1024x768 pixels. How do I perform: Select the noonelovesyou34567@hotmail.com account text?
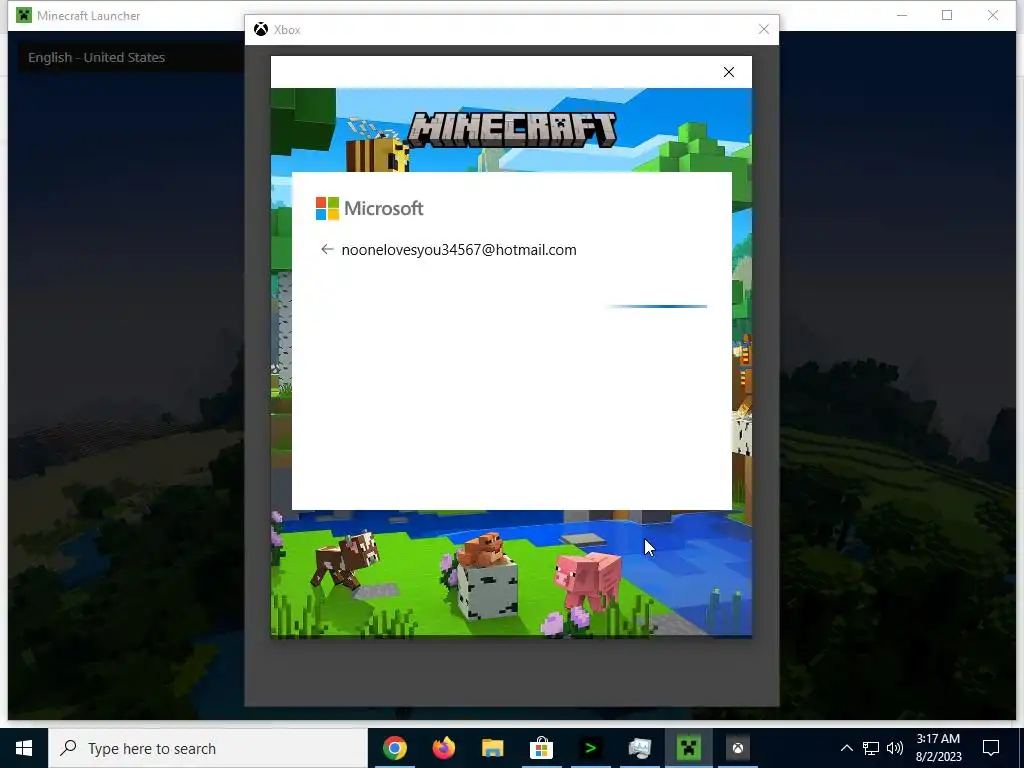[x=458, y=250]
